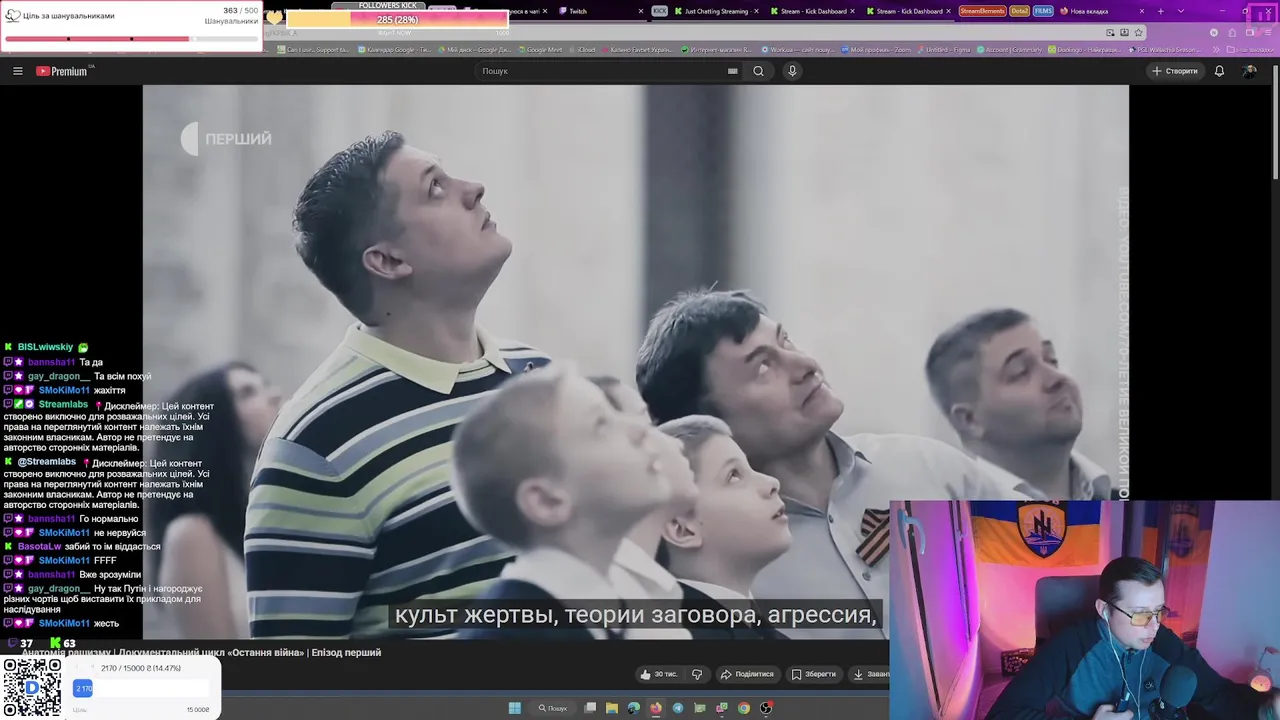Click the video title Анатомія рашизму
This screenshot has height=720, width=1280.
tap(201, 653)
